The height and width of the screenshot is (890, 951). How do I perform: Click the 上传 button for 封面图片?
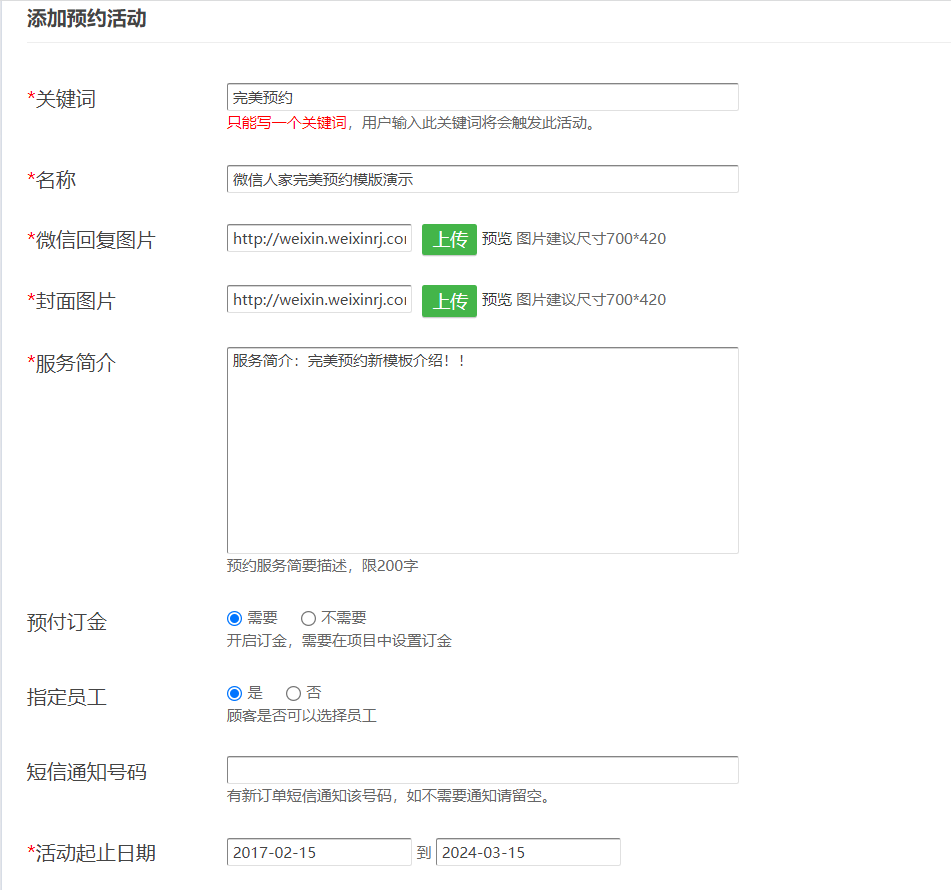[x=449, y=301]
